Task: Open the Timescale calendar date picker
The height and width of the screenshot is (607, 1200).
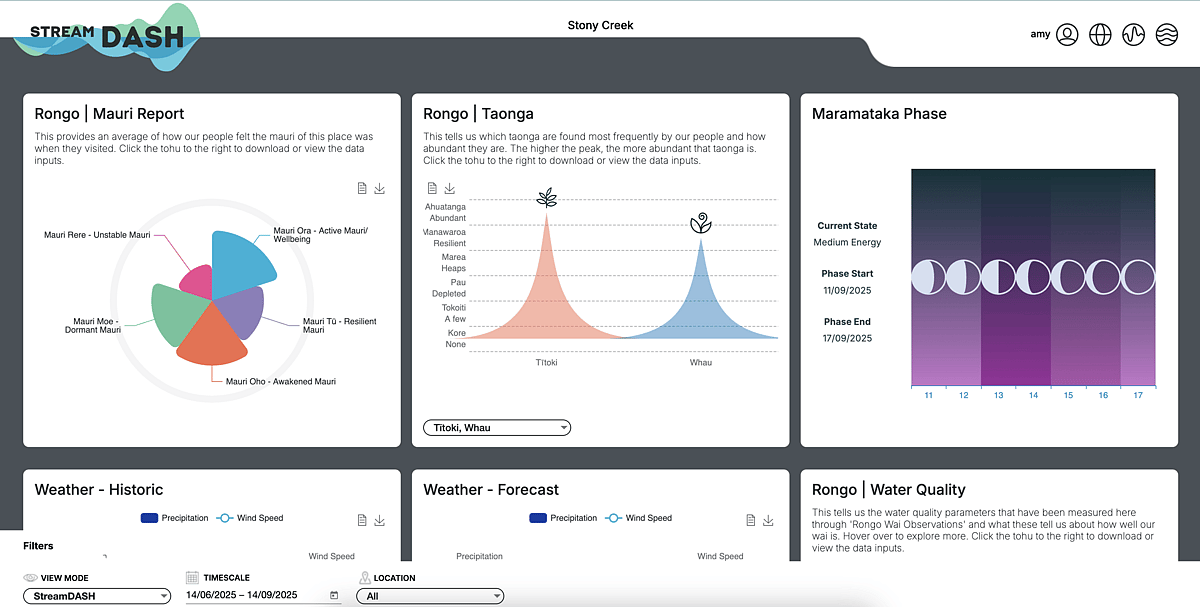Action: 334,596
